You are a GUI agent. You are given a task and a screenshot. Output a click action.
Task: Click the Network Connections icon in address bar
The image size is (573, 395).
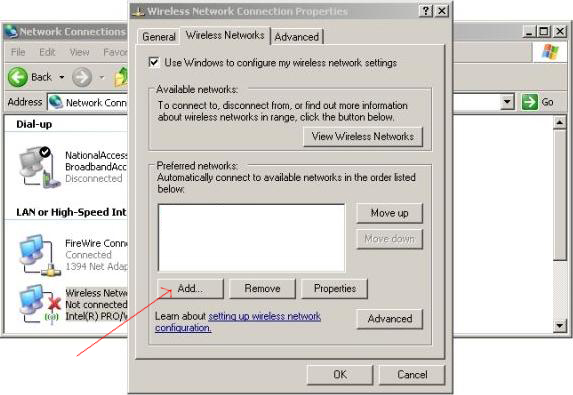point(56,102)
